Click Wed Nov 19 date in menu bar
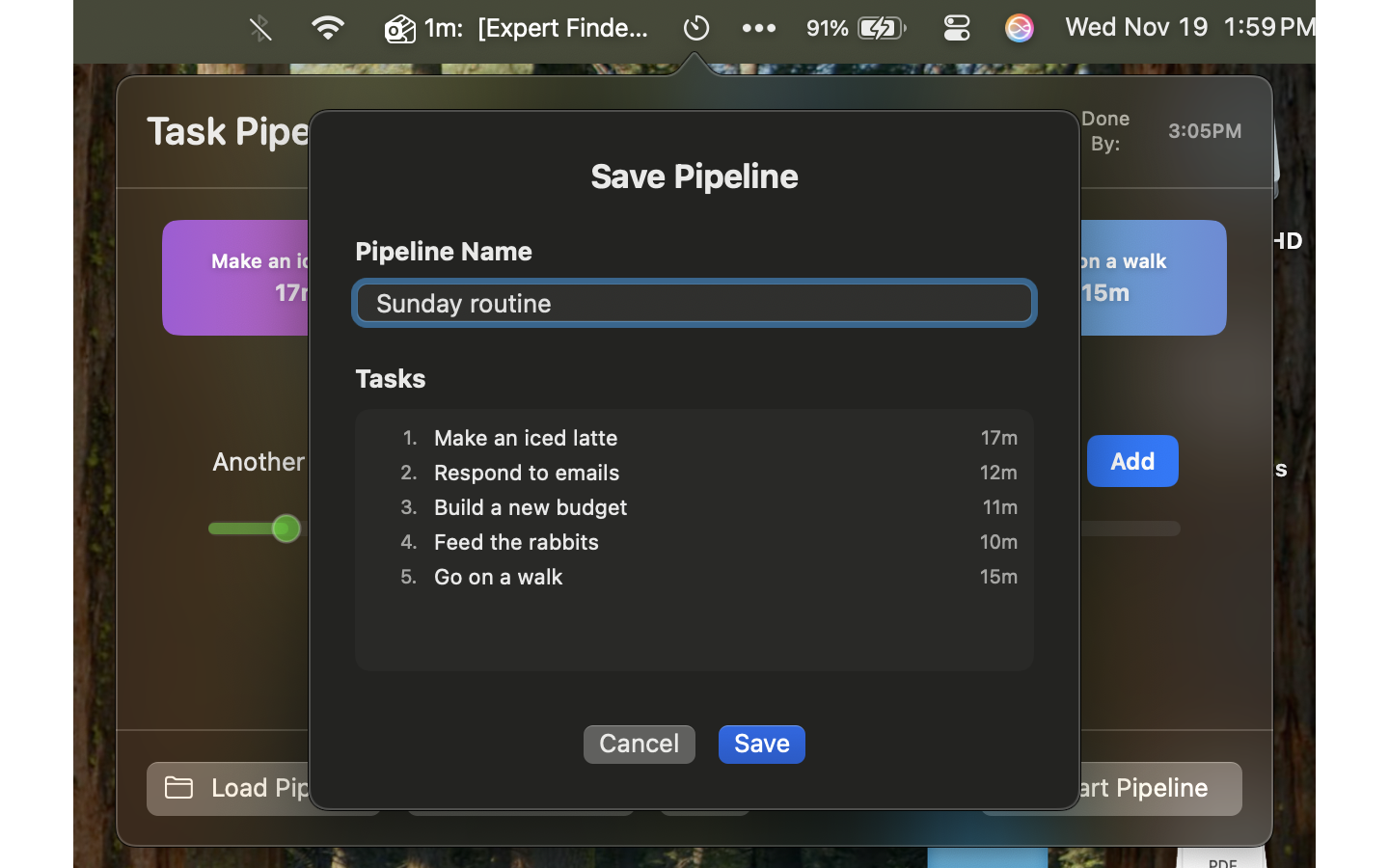1389x868 pixels. click(x=1136, y=27)
